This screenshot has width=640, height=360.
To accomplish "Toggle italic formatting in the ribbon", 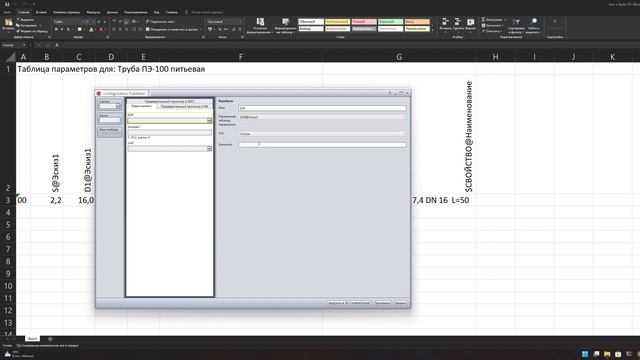I will tap(62, 29).
